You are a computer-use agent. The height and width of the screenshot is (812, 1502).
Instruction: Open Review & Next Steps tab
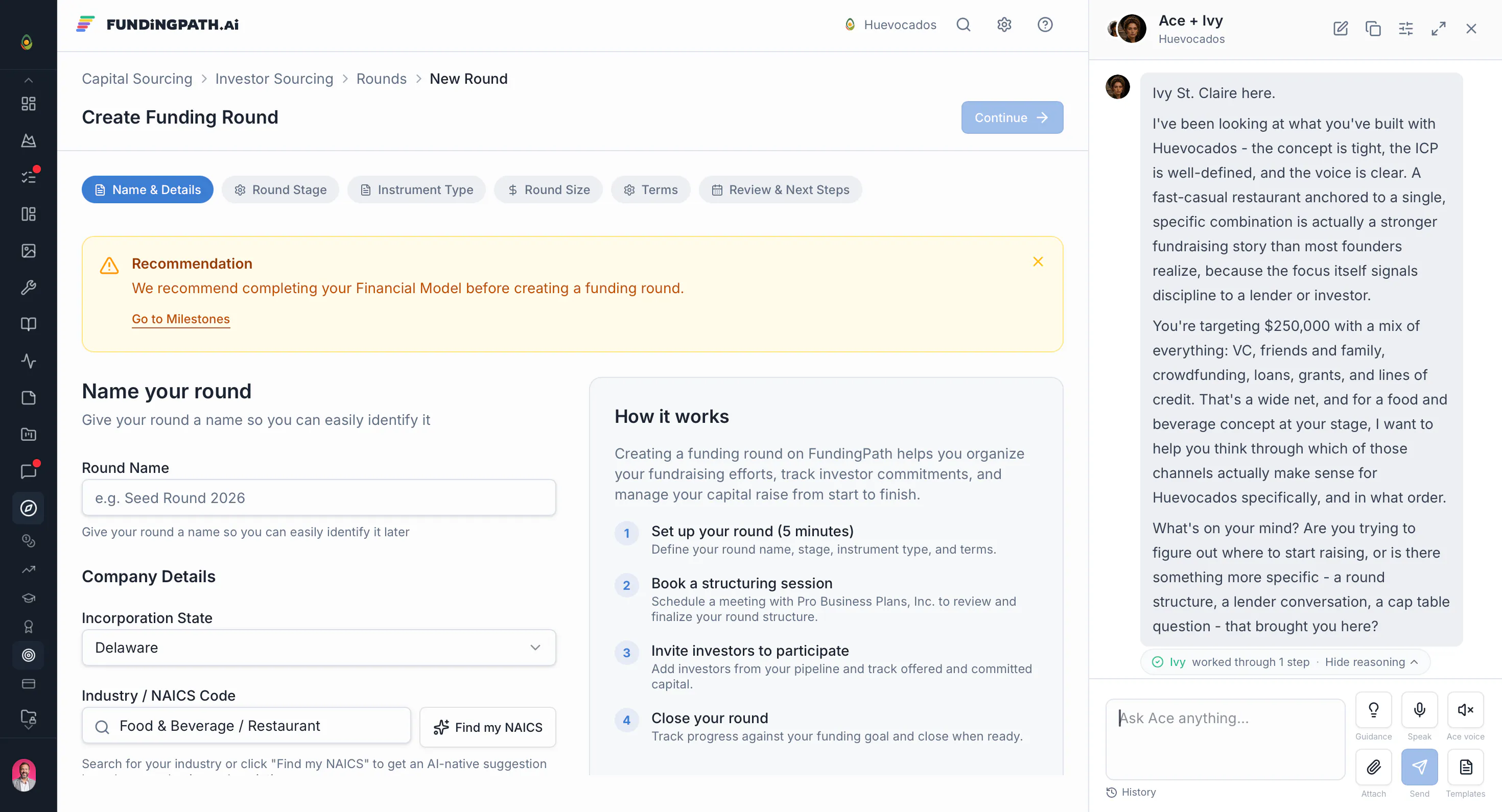pos(780,189)
